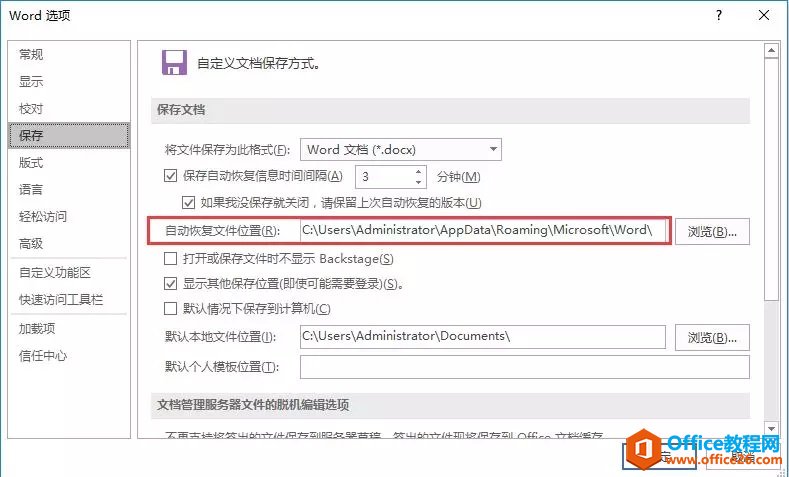Browse for the 自动恢复文件位置 folder
This screenshot has height=477, width=789.
[712, 231]
